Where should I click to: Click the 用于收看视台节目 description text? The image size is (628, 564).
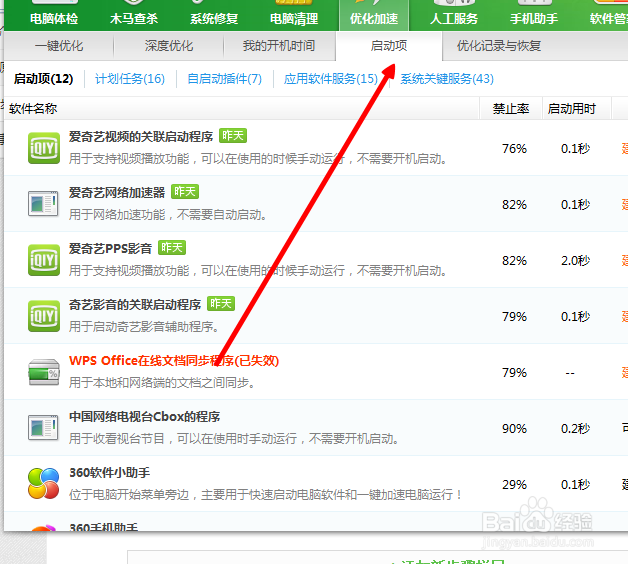pyautogui.click(x=234, y=439)
